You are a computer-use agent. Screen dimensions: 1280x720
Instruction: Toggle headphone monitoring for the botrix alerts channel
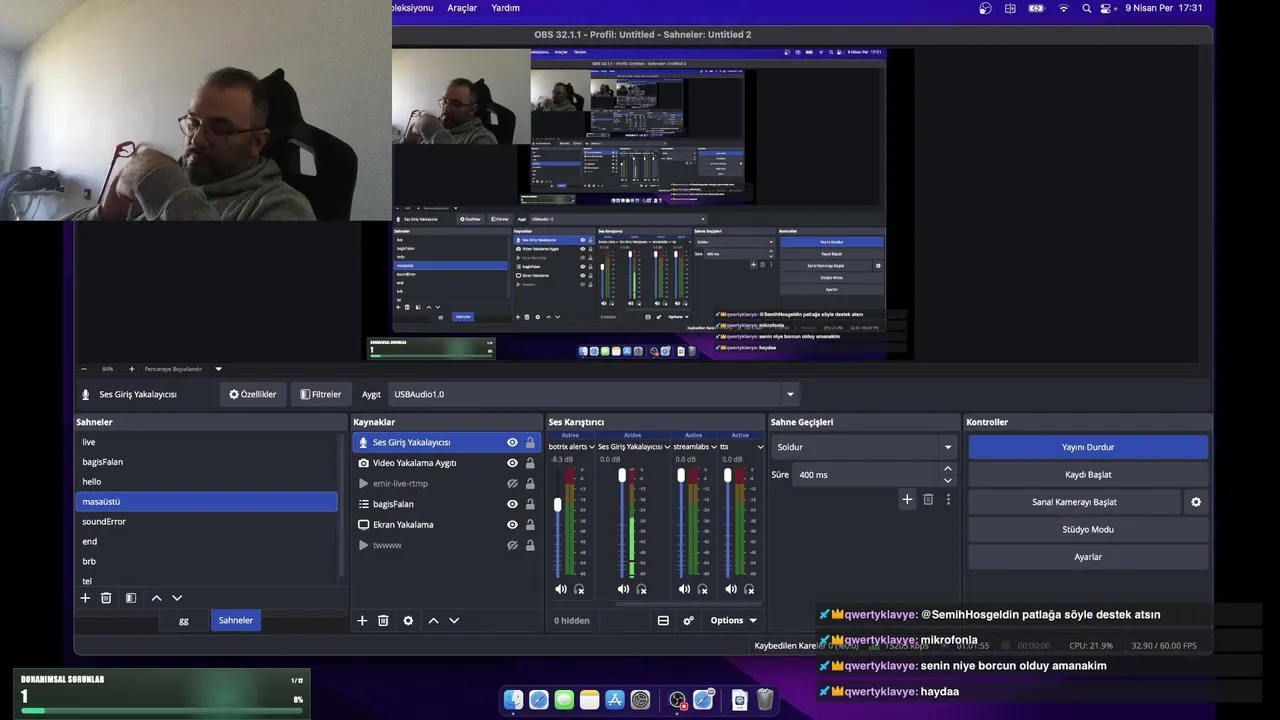pos(579,589)
